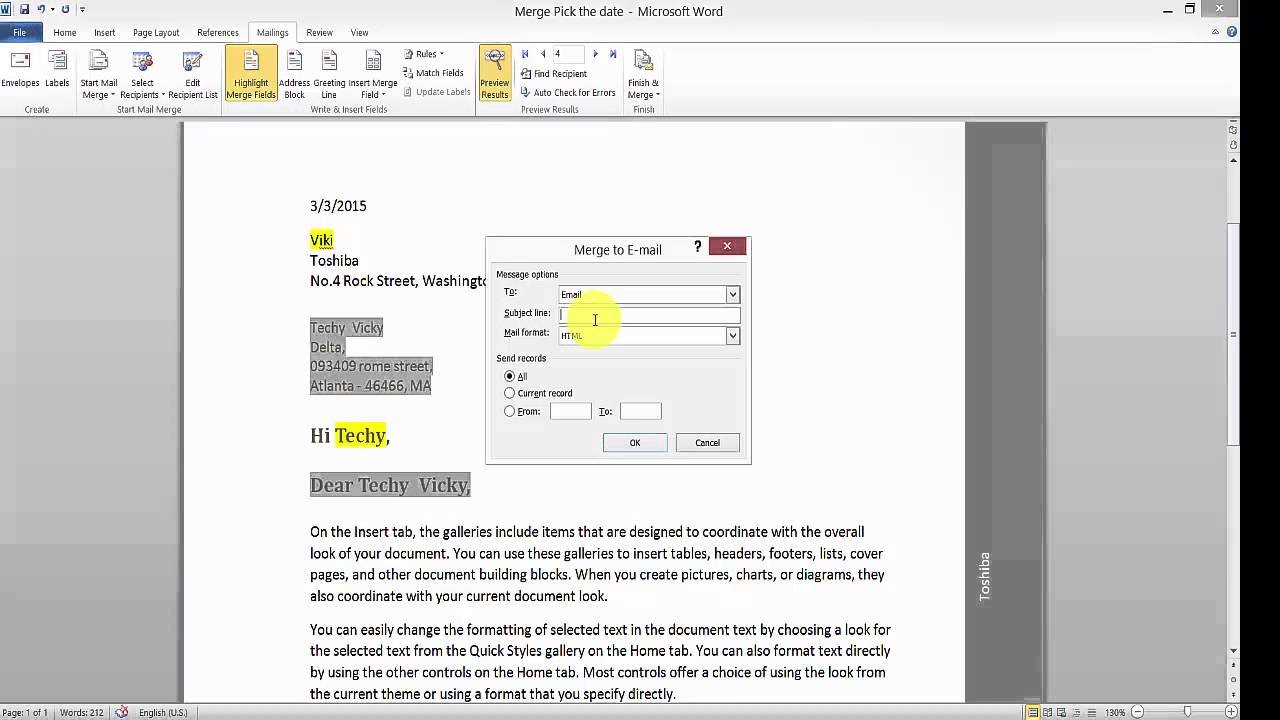Image resolution: width=1280 pixels, height=720 pixels.
Task: Click the Redo/Repeat icon
Action: (65, 9)
